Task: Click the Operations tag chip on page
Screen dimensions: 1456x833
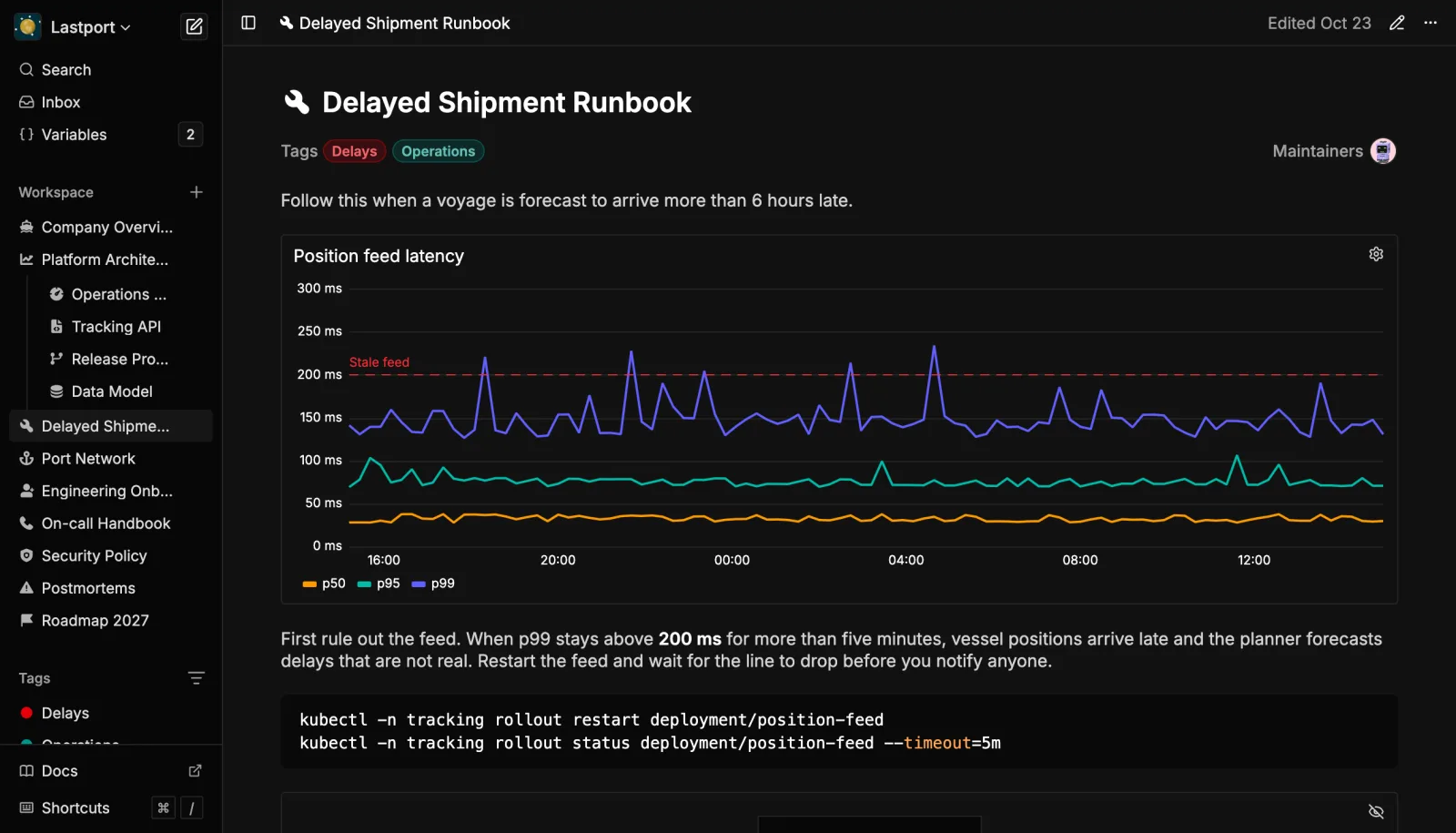Action: point(439,151)
